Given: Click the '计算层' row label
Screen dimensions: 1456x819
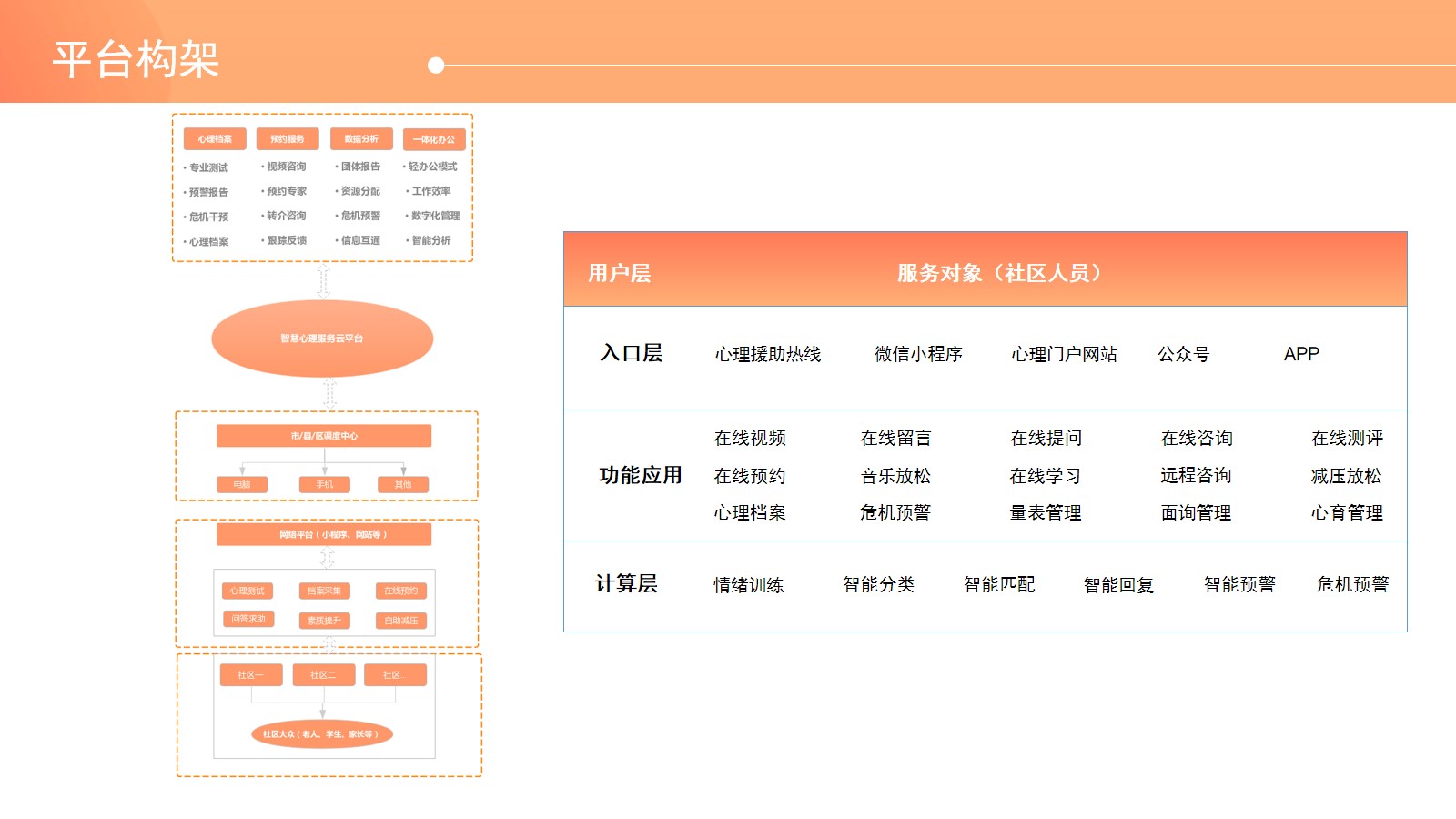Looking at the screenshot, I should (626, 583).
